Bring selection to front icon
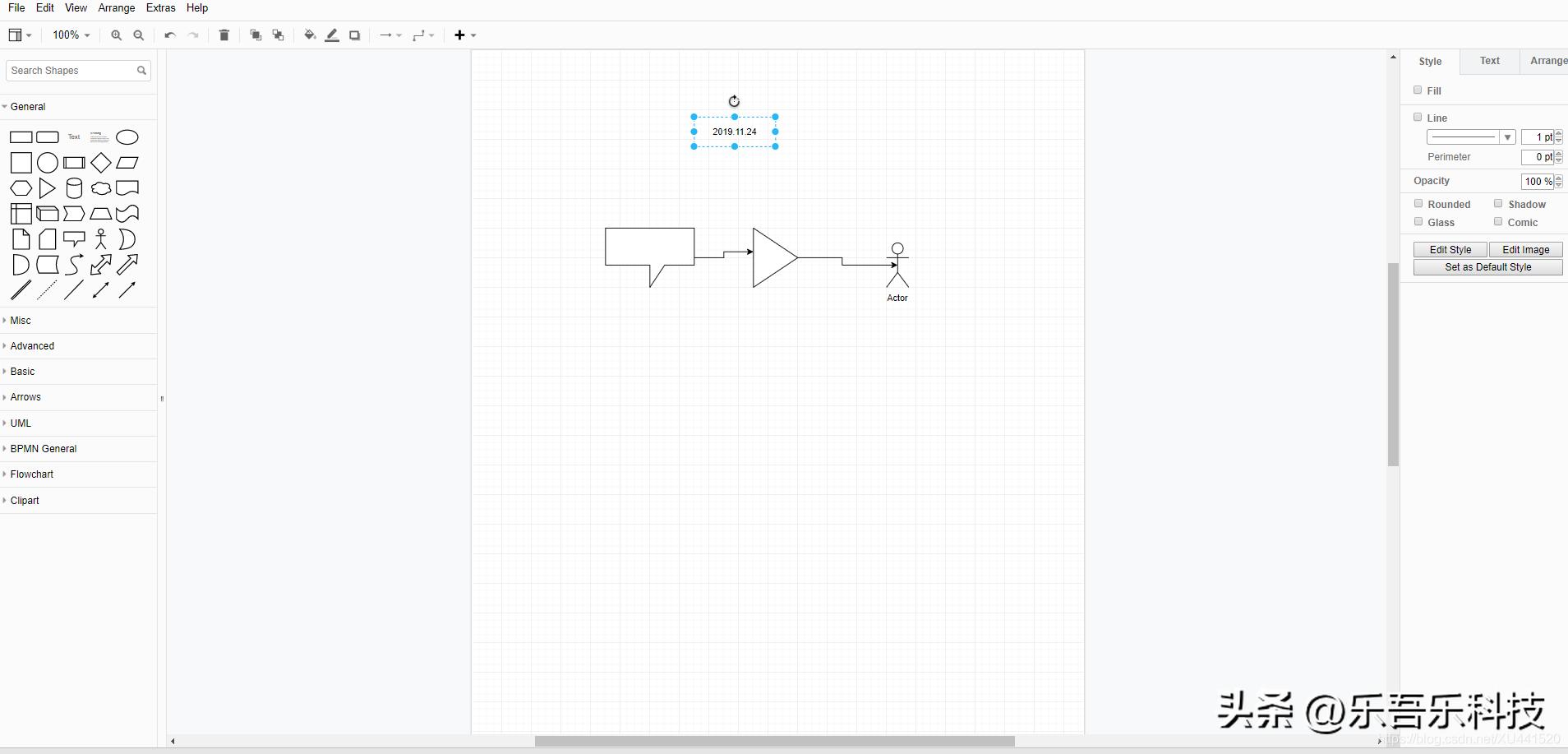This screenshot has width=1568, height=754. coord(256,35)
